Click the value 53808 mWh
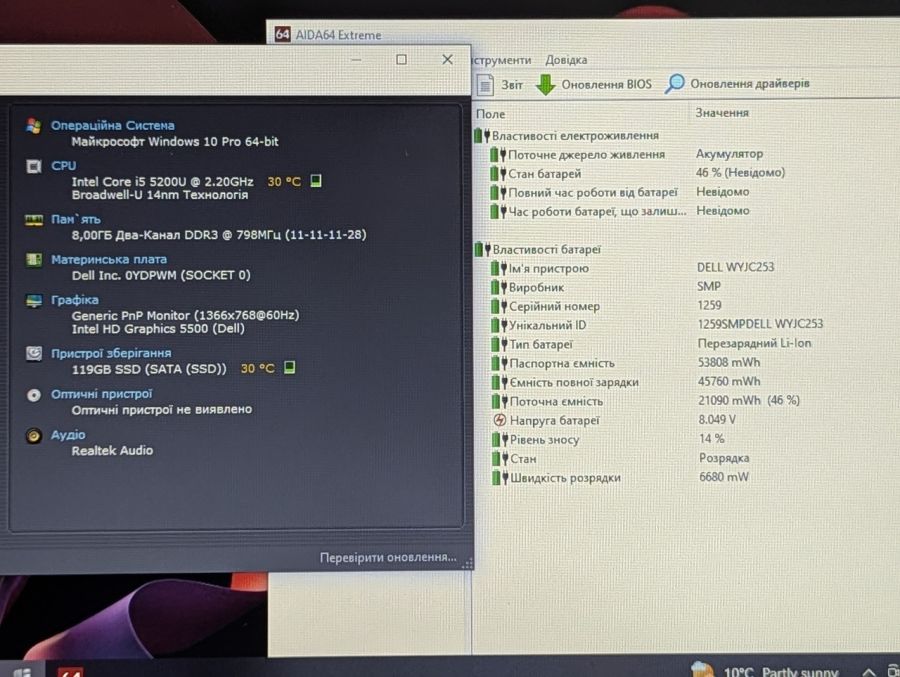 pyautogui.click(x=729, y=362)
